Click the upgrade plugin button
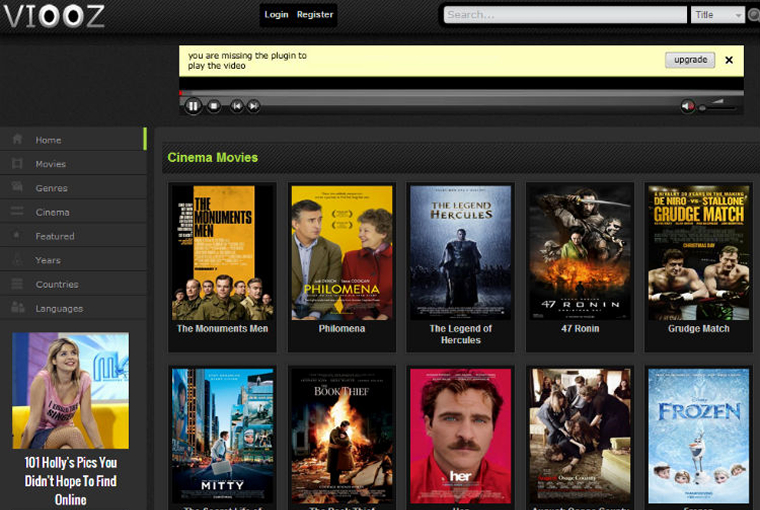The height and width of the screenshot is (510, 760). click(690, 60)
